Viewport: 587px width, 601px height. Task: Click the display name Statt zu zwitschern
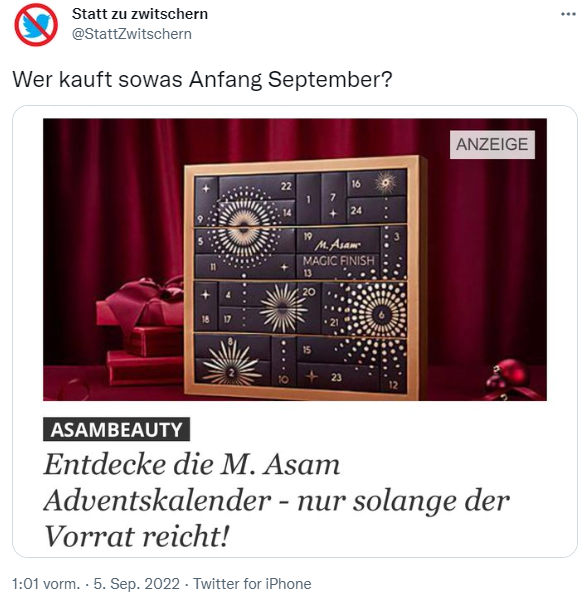pyautogui.click(x=140, y=14)
